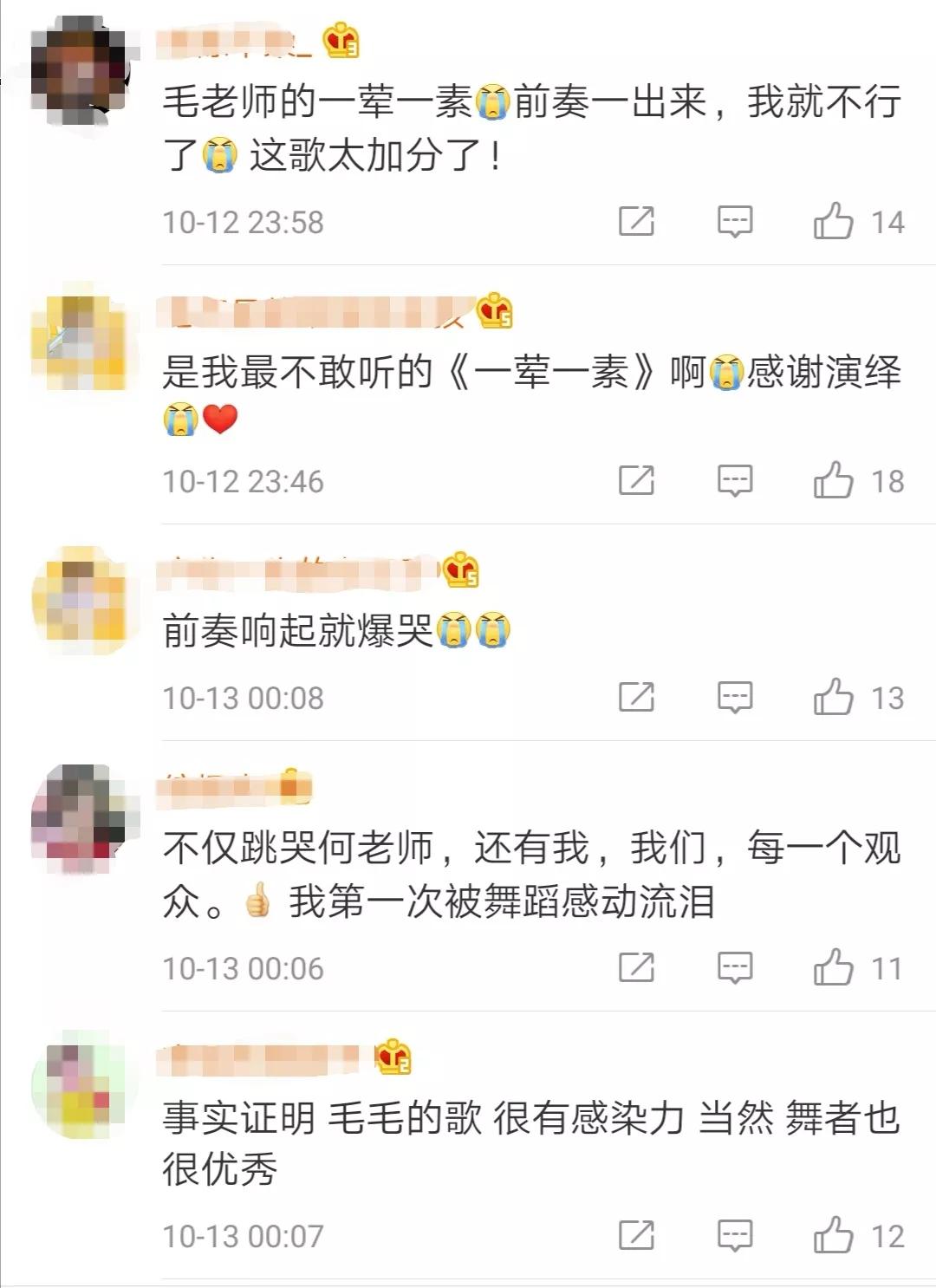
Task: Repost the comment with 12 likes
Action: [x=636, y=1234]
